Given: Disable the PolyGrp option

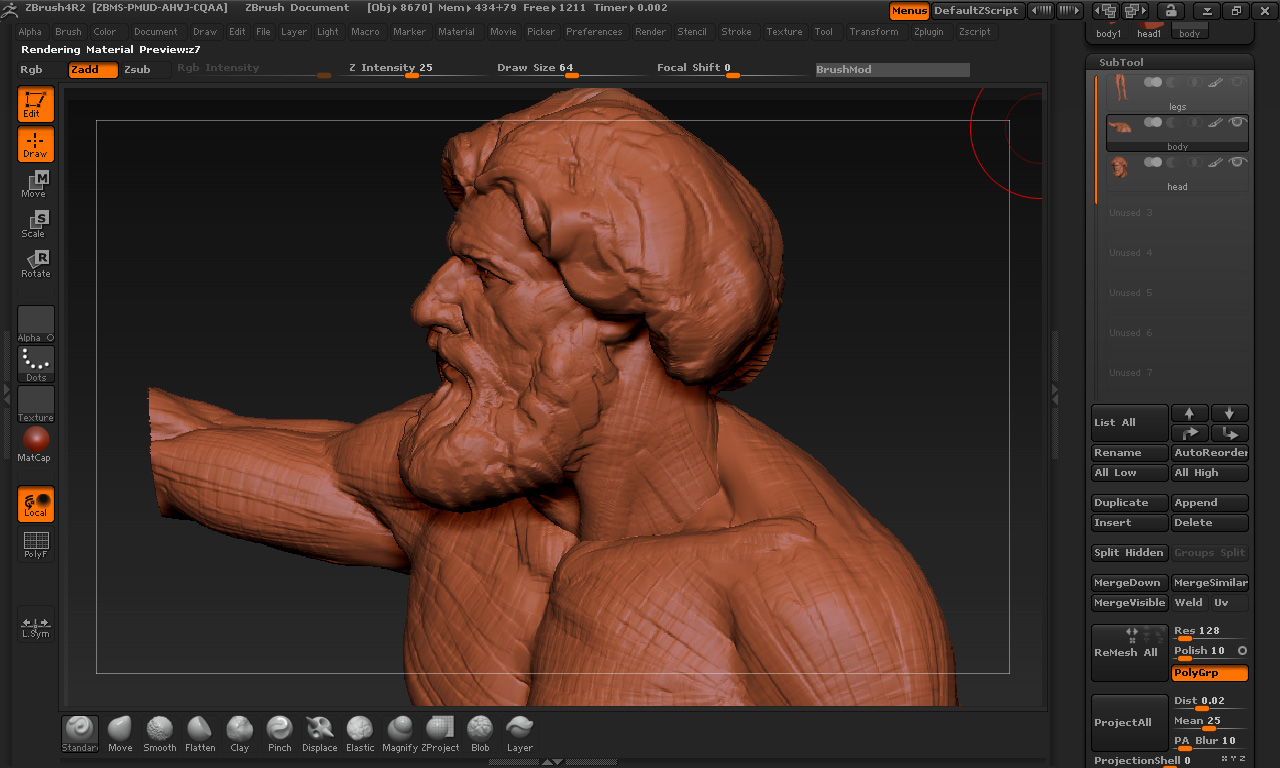Looking at the screenshot, I should point(1210,673).
